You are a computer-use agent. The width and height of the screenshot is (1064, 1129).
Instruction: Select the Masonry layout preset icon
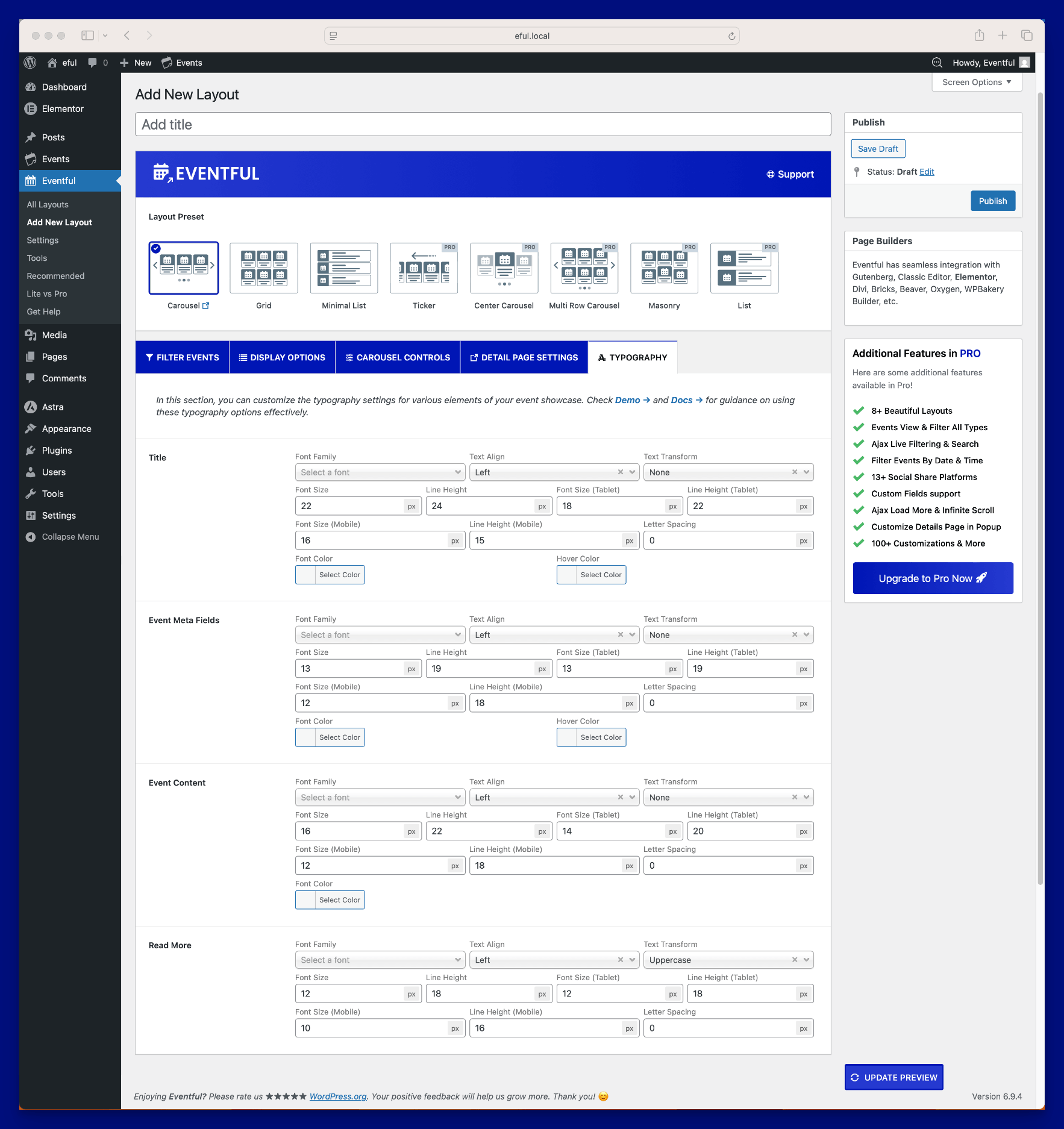tap(664, 268)
